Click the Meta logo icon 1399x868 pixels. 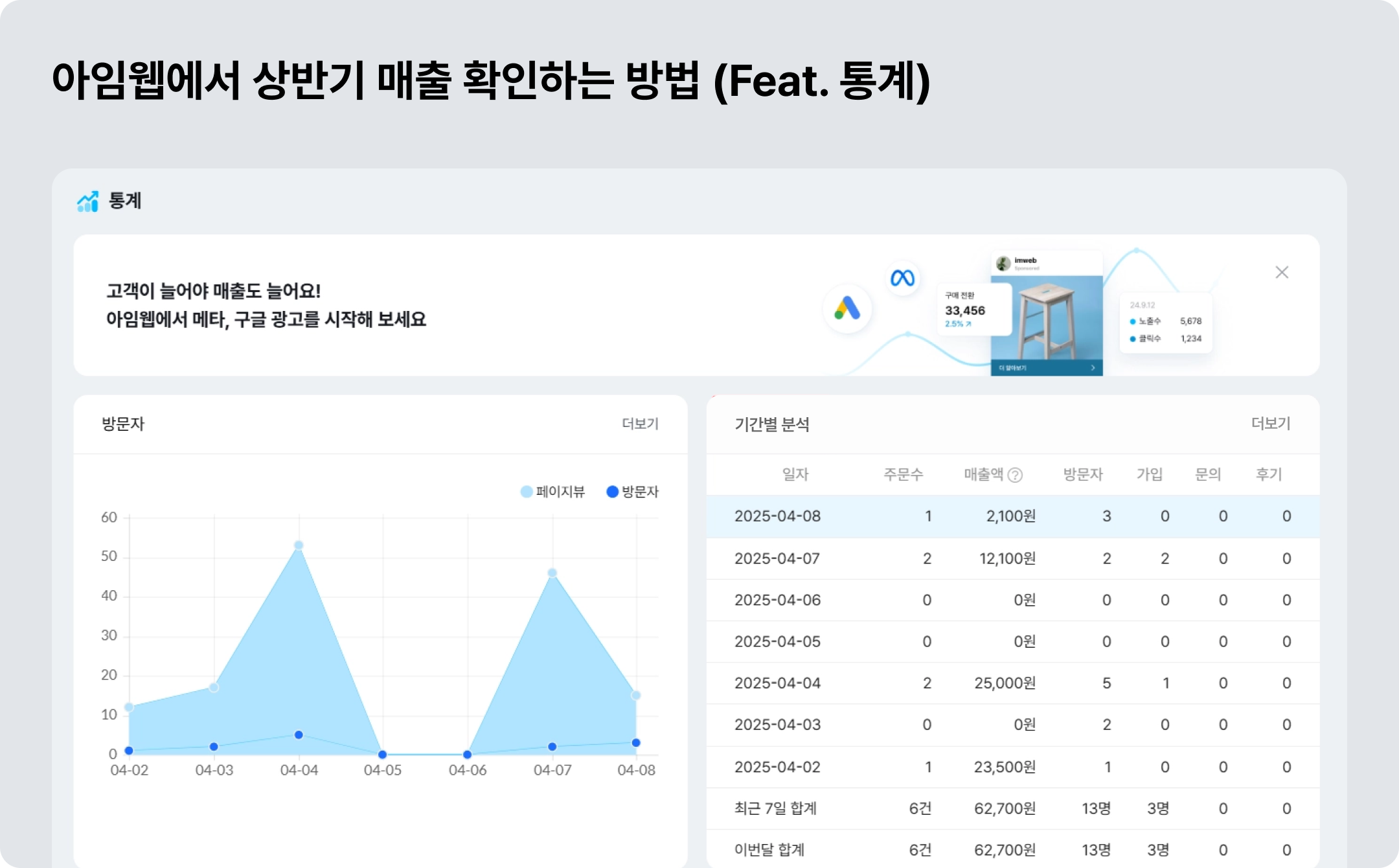tap(902, 278)
